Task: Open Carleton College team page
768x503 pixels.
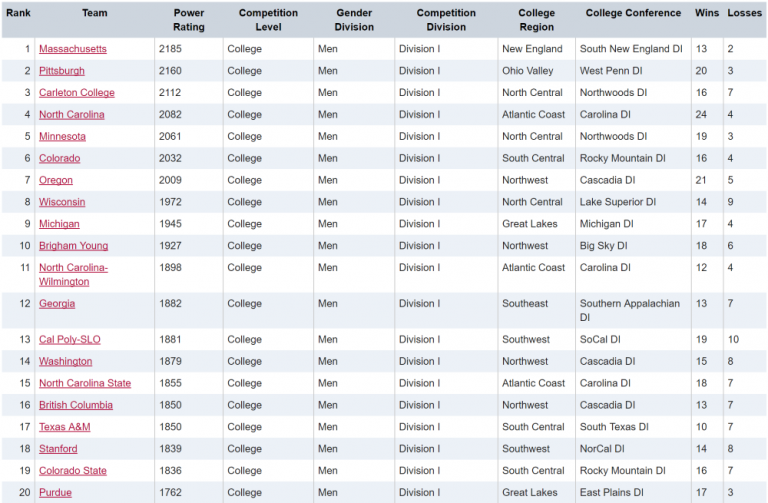Action: [76, 93]
